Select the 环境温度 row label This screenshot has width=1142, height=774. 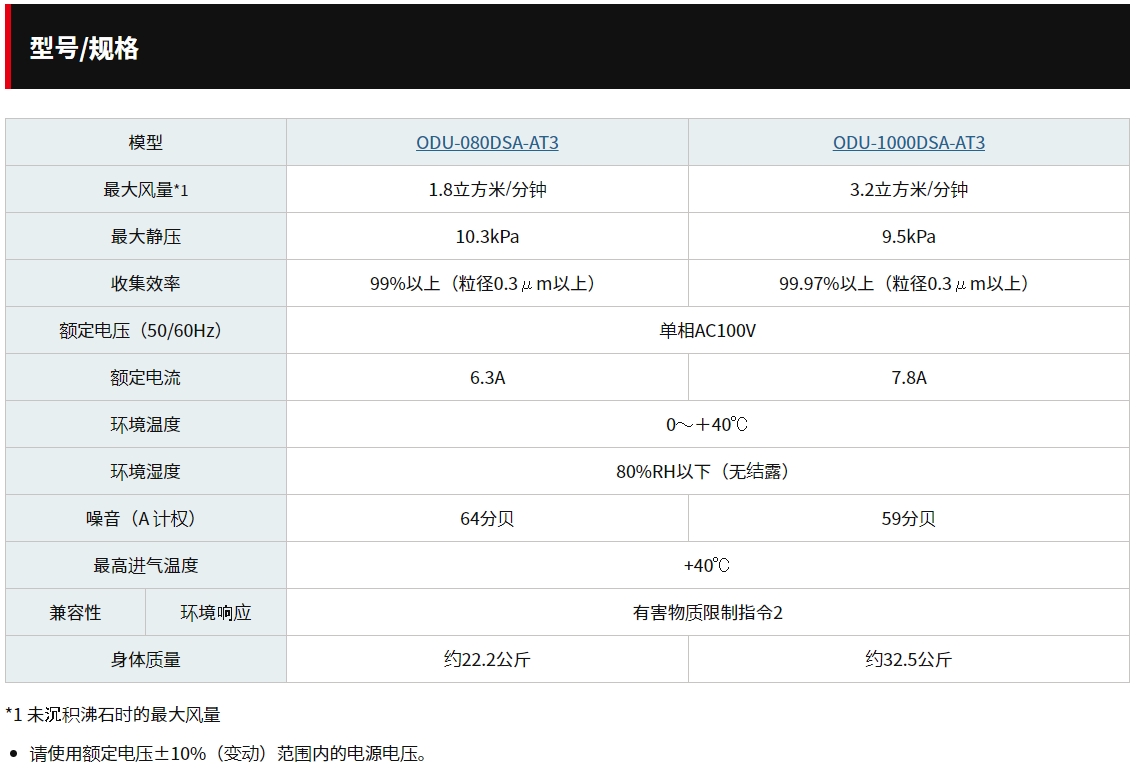[146, 424]
